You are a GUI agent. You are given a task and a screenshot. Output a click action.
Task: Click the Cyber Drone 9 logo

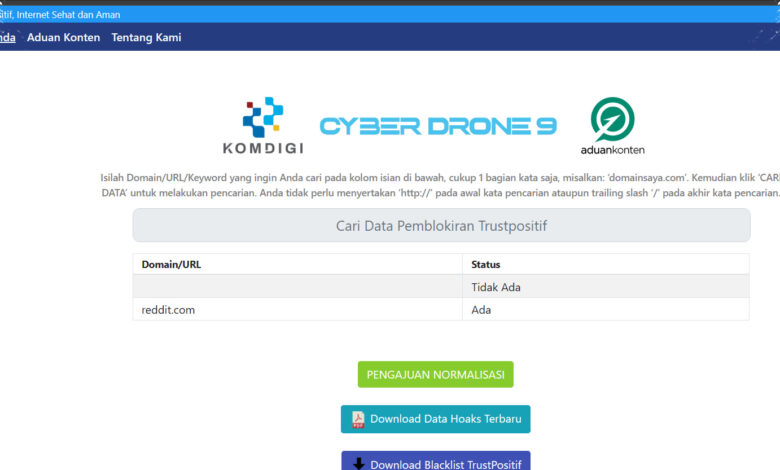(438, 126)
